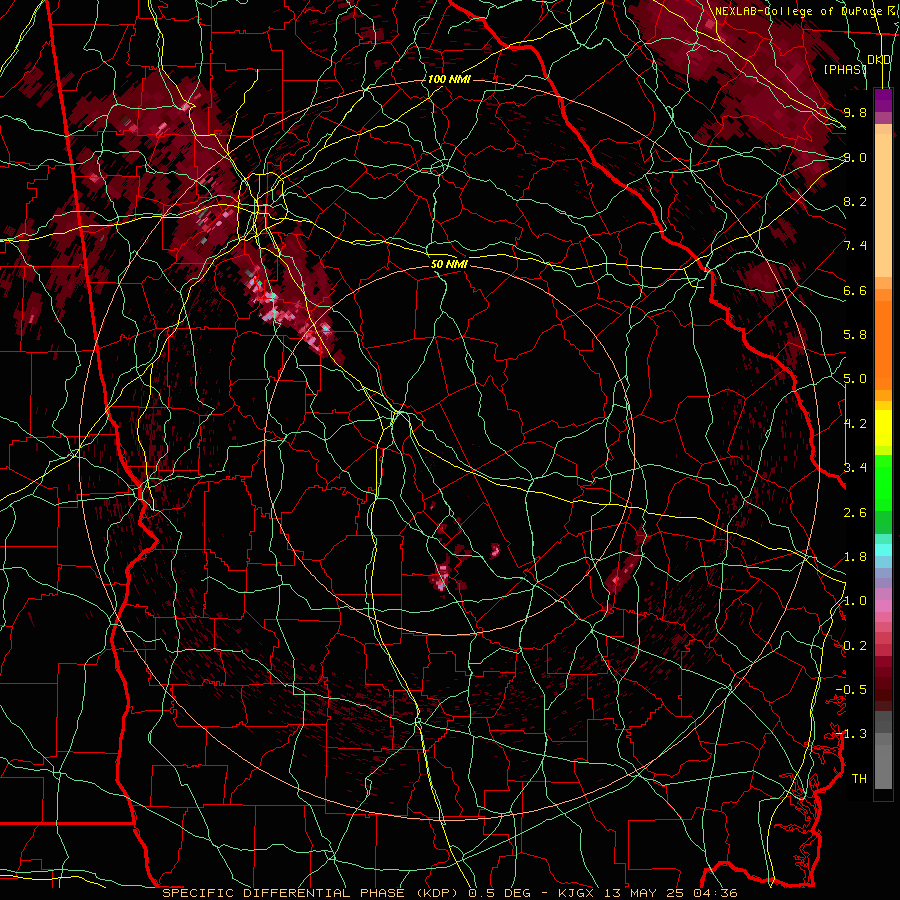This screenshot has height=900, width=900.
Task: Click the 1.8 value on the legend
Action: coord(855,557)
